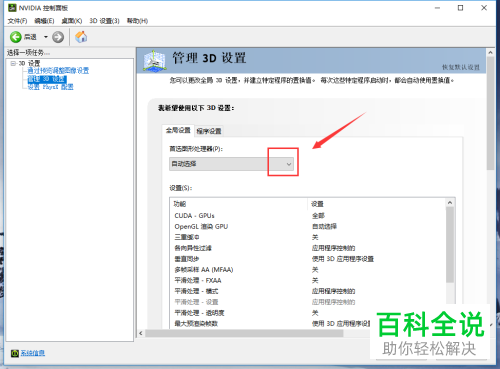The image size is (500, 369).
Task: Select the 垂直同步 feature row
Action: pyautogui.click(x=308, y=259)
